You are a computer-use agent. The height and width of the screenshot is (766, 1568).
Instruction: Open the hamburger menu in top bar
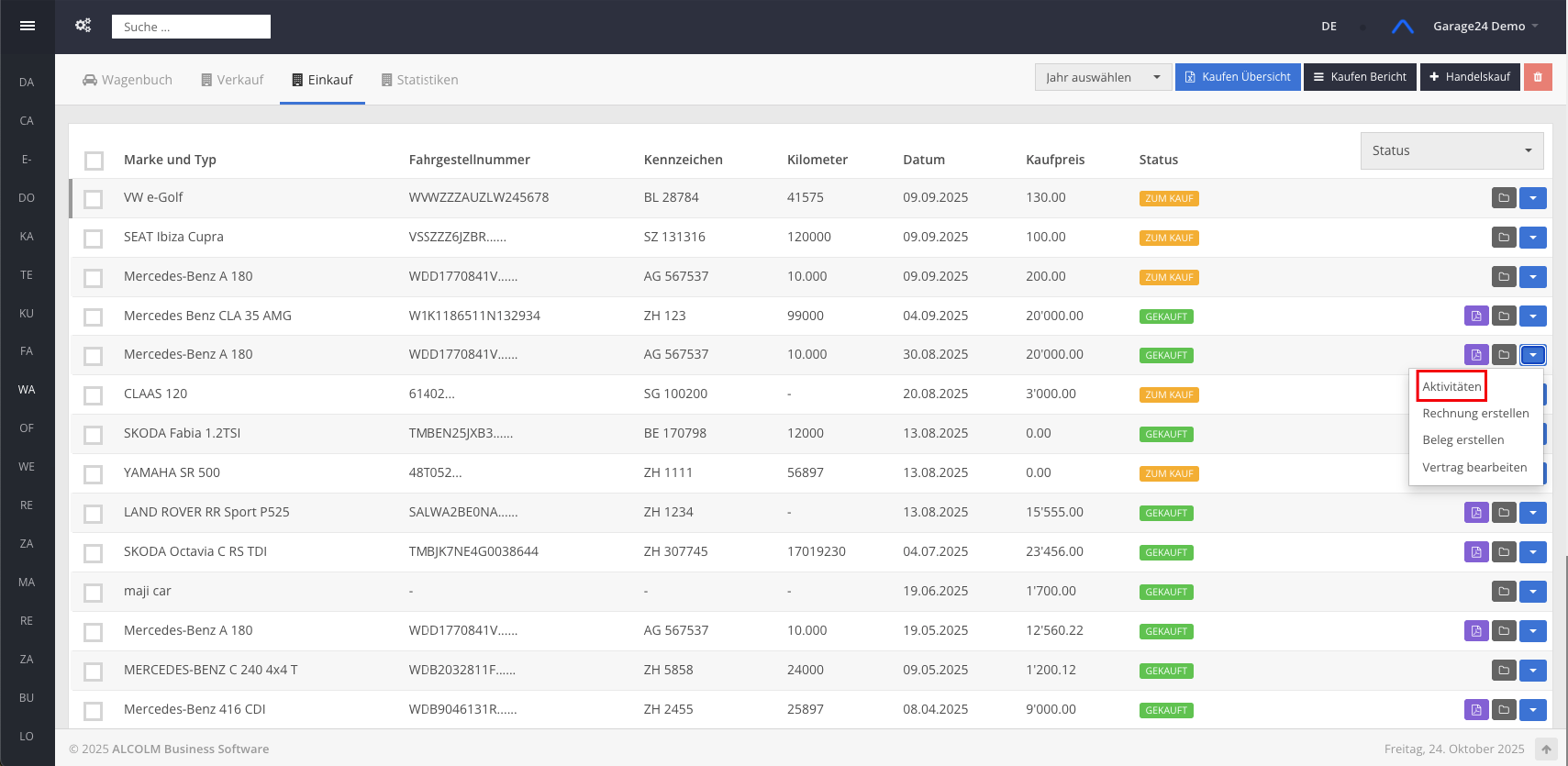pyautogui.click(x=28, y=26)
